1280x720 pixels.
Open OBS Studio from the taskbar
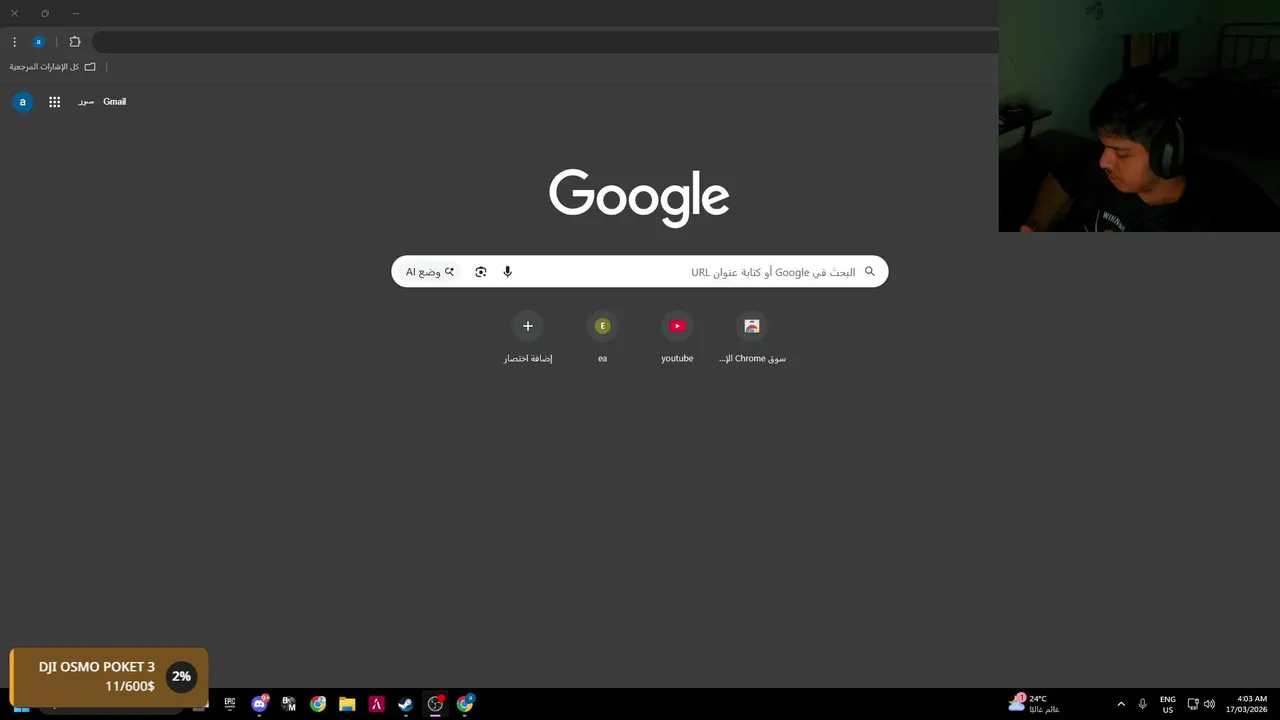click(435, 704)
